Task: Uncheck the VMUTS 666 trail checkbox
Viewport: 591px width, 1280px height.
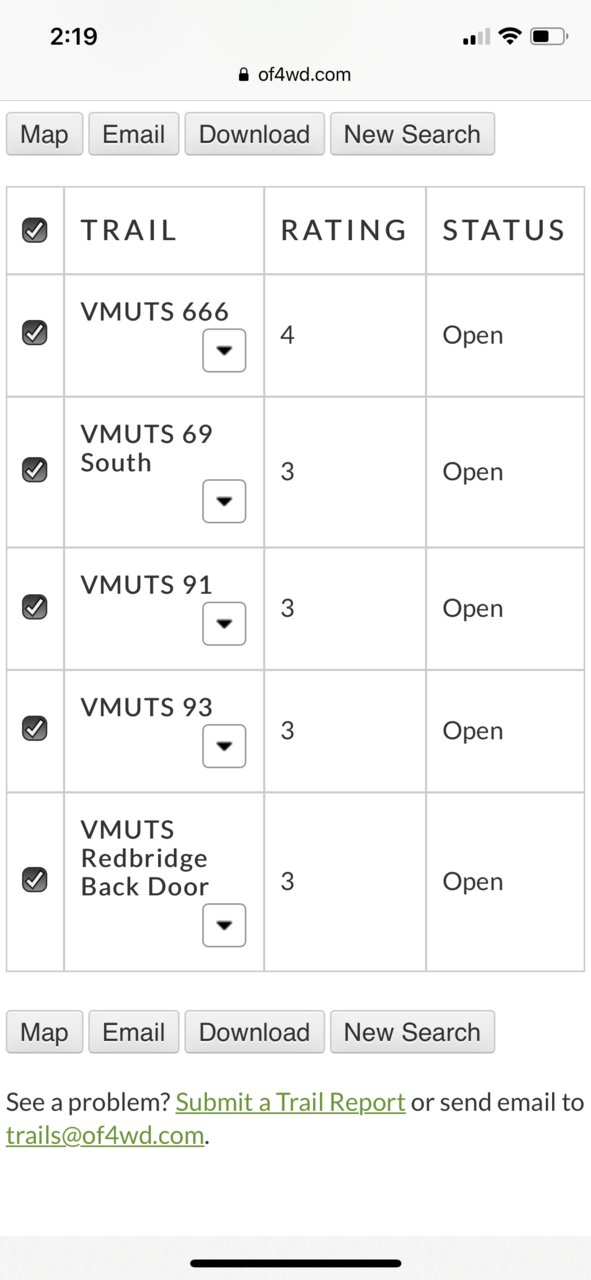Action: (35, 333)
